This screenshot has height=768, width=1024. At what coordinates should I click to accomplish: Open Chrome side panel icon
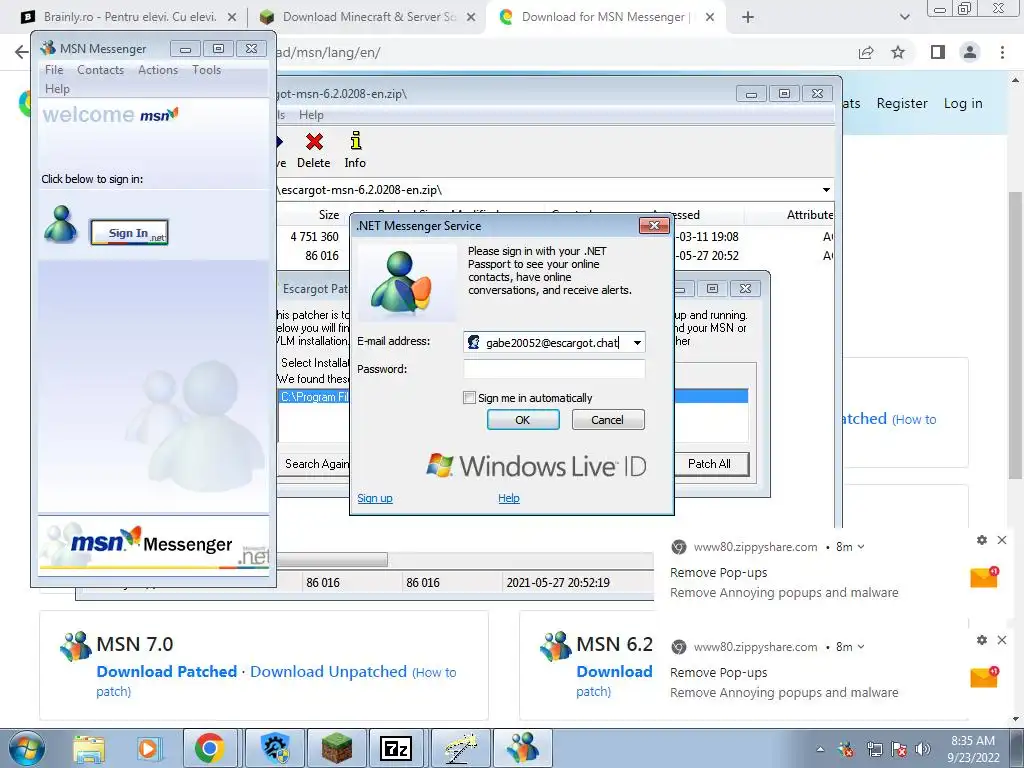point(937,52)
